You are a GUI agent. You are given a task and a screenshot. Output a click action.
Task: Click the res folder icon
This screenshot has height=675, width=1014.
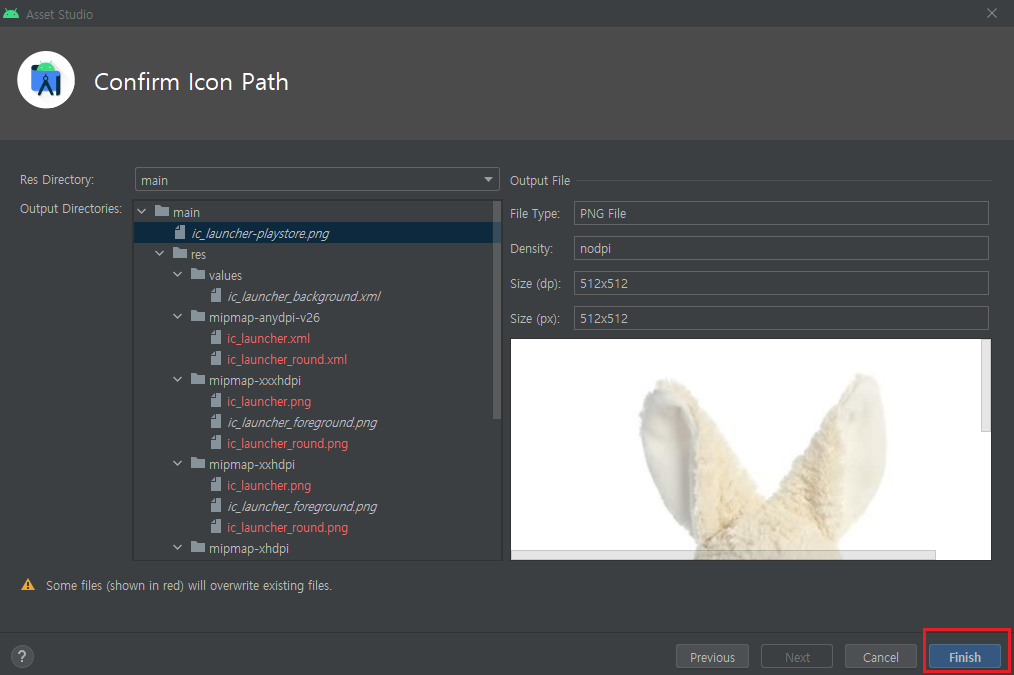point(180,253)
